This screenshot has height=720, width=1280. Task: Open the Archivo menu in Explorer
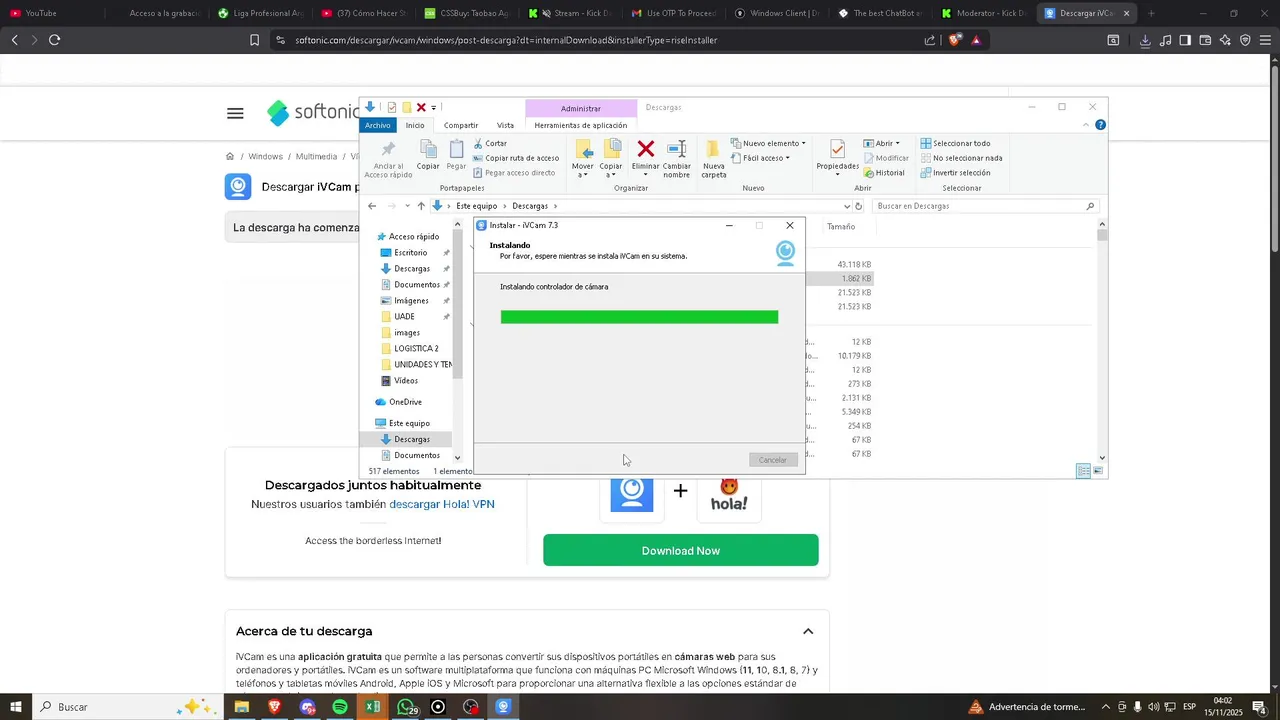pos(378,125)
